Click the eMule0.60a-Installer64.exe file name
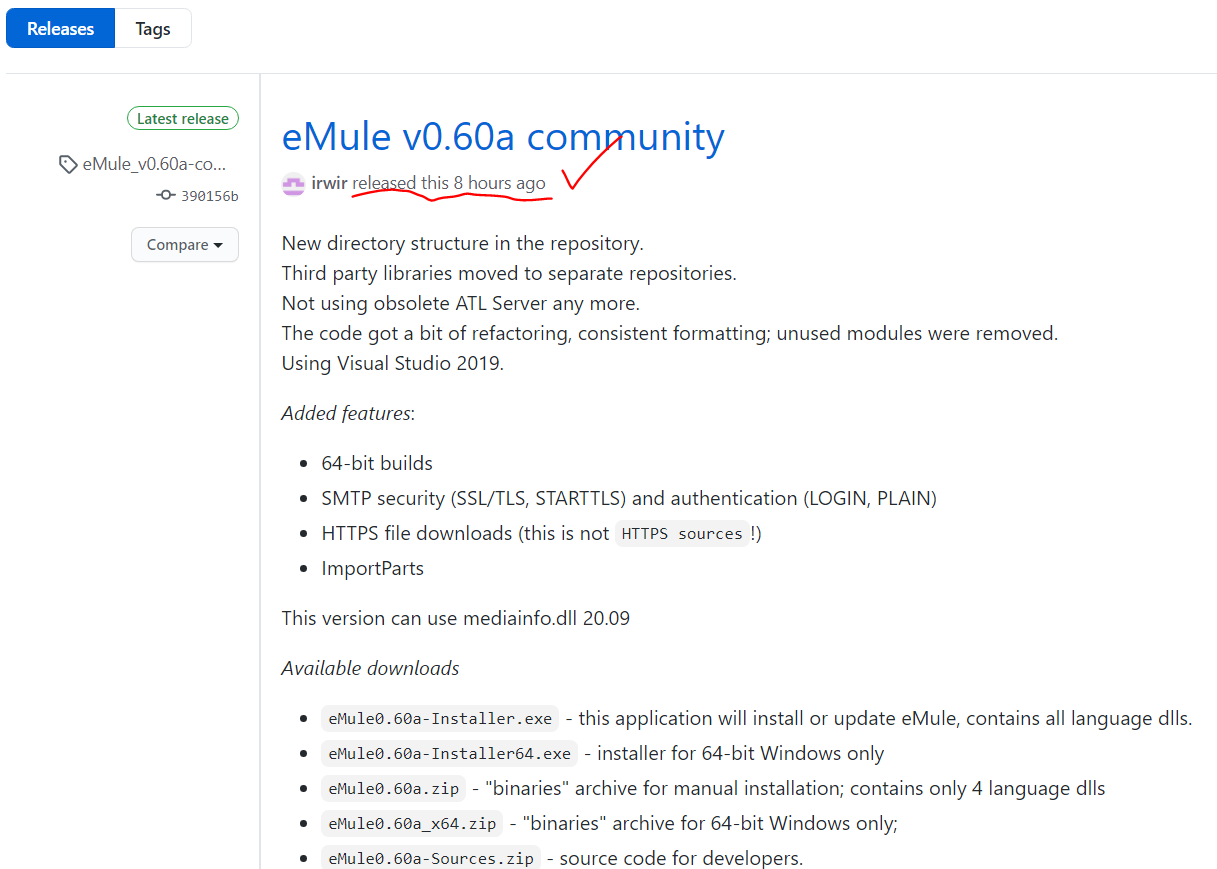 tap(449, 754)
